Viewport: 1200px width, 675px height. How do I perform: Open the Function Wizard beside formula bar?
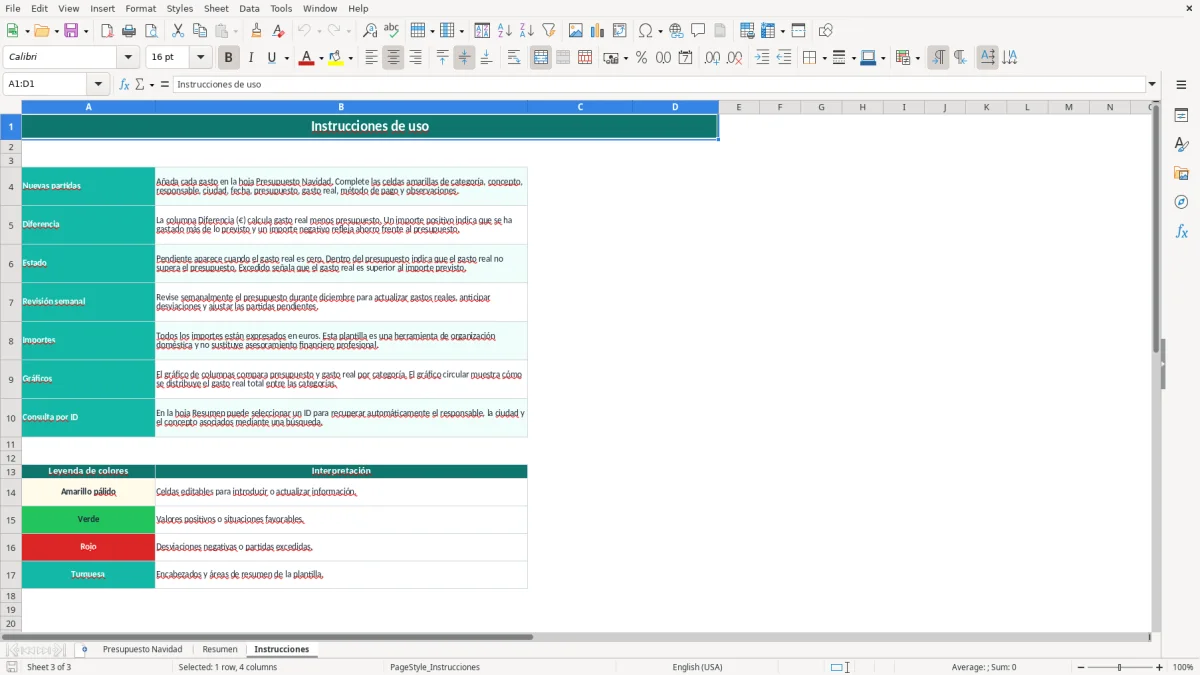[125, 84]
